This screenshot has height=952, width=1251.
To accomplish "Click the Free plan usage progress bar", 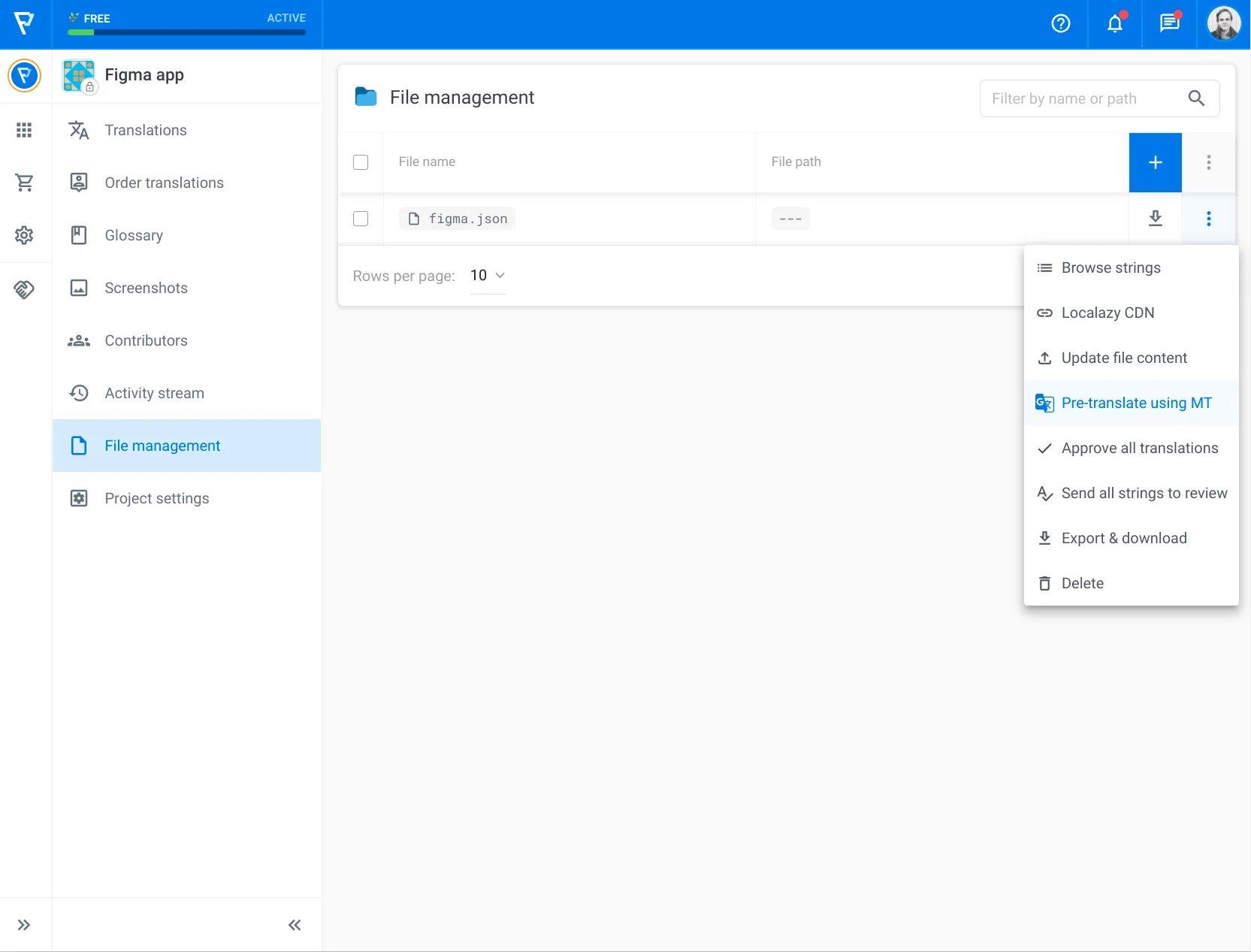I will (x=186, y=32).
